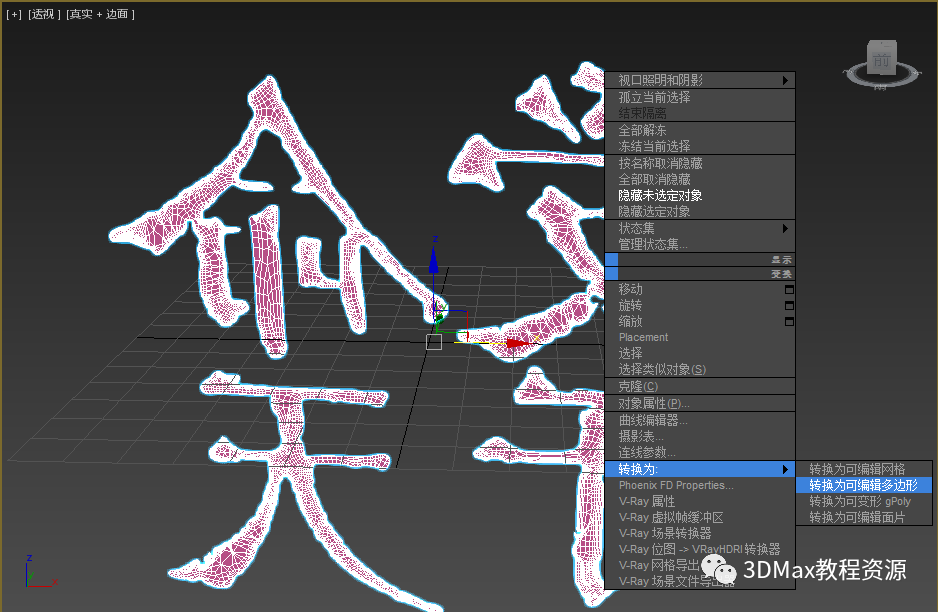
Task: Open V-Ray 属性
Action: [x=699, y=501]
